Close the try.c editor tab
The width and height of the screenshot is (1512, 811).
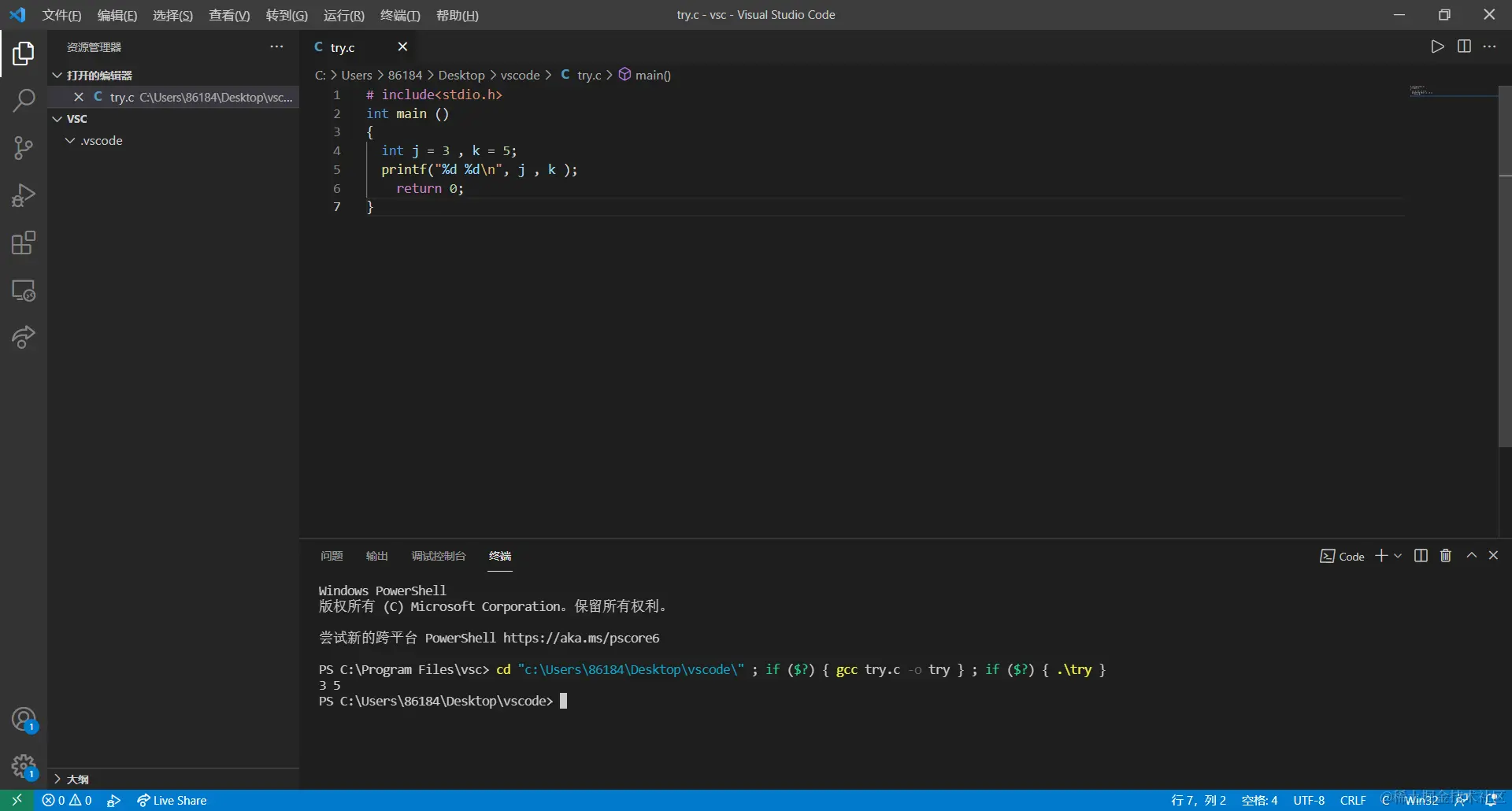click(402, 47)
